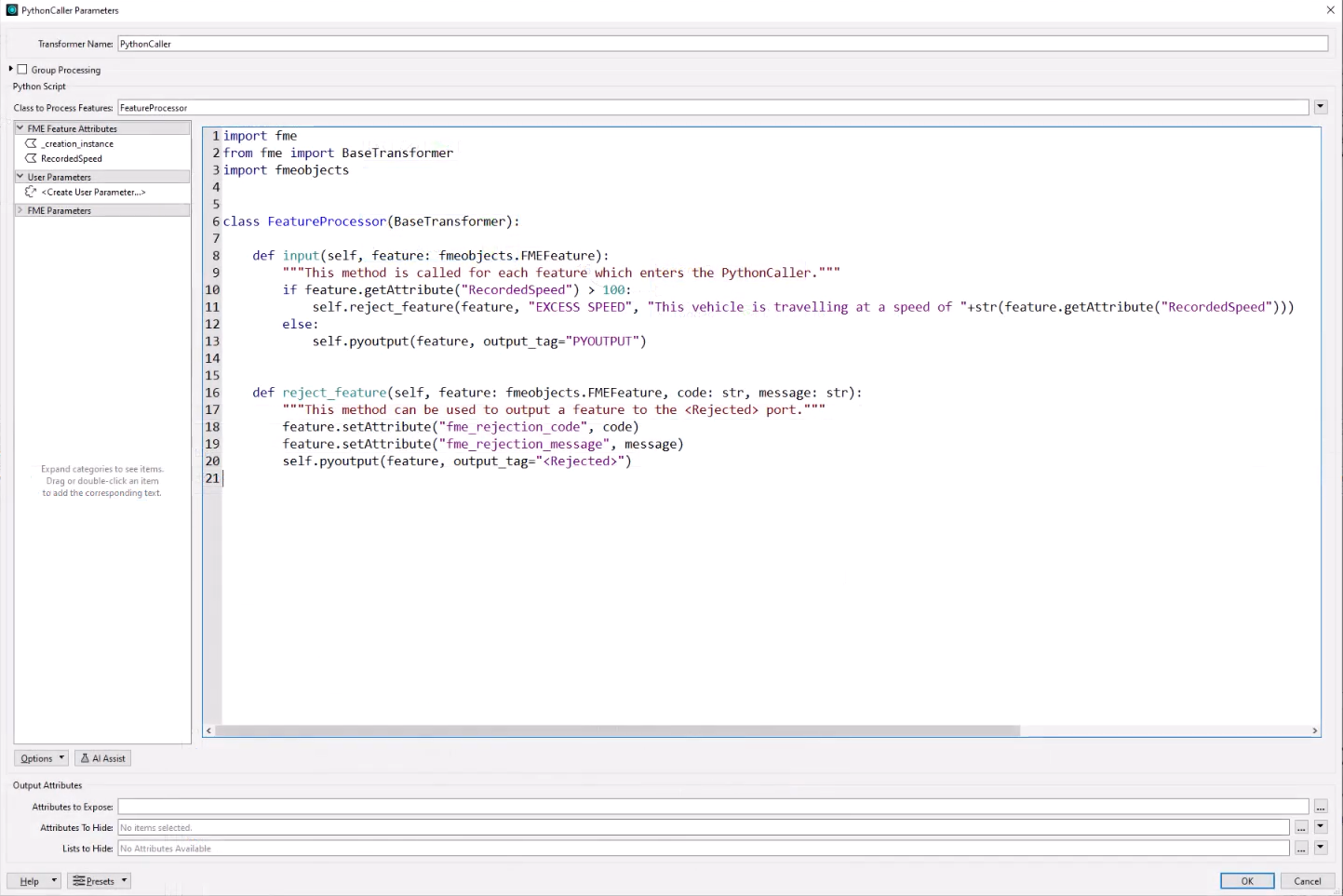Image resolution: width=1343 pixels, height=896 pixels.
Task: Open the Class to Process Features dropdown arrow
Action: (1320, 107)
